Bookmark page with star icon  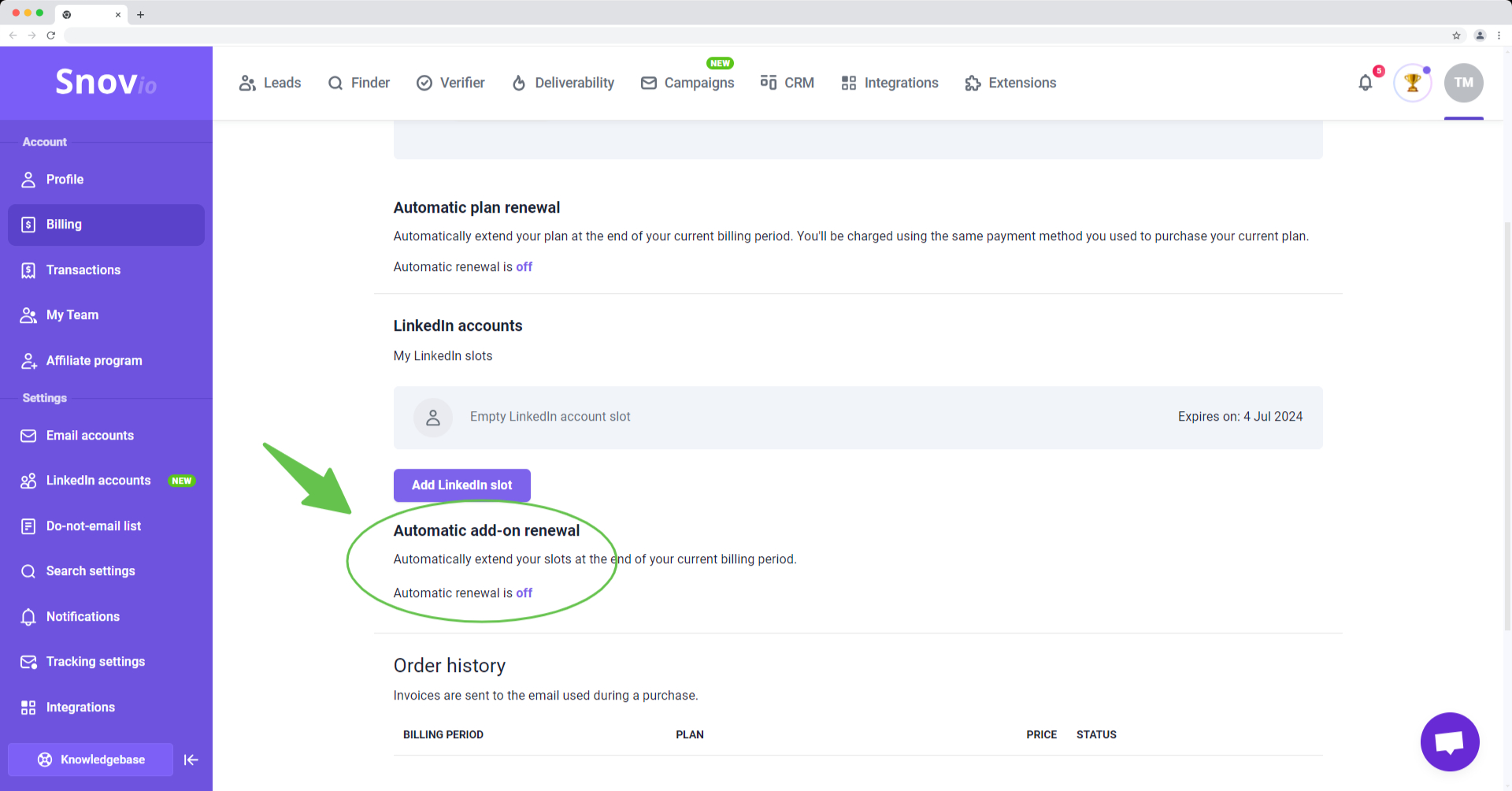(1456, 35)
